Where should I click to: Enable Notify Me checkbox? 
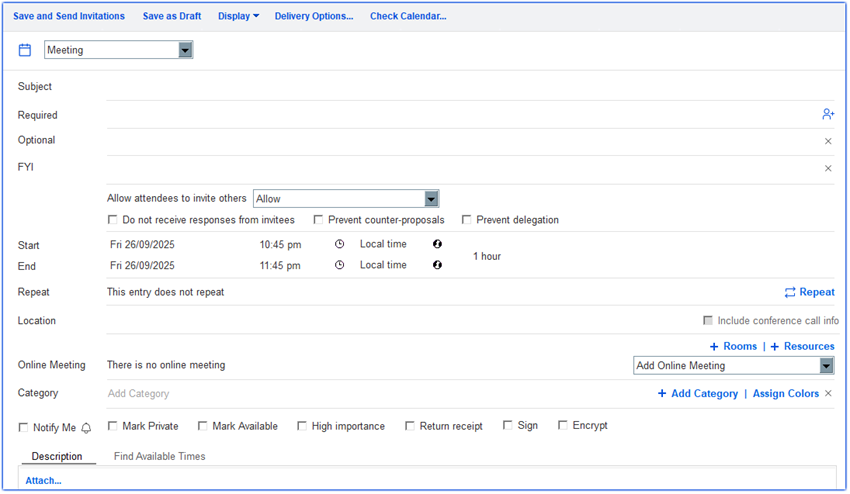pyautogui.click(x=23, y=427)
